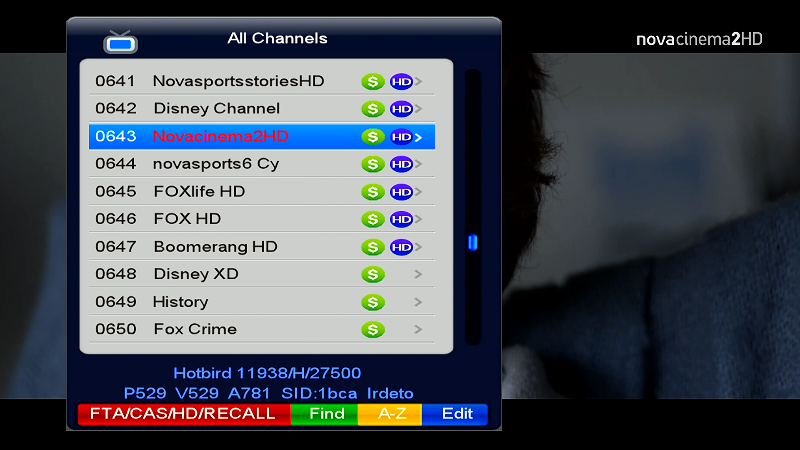Image resolution: width=800 pixels, height=450 pixels.
Task: Expand the arrow on the Disney XD row
Action: tap(418, 274)
